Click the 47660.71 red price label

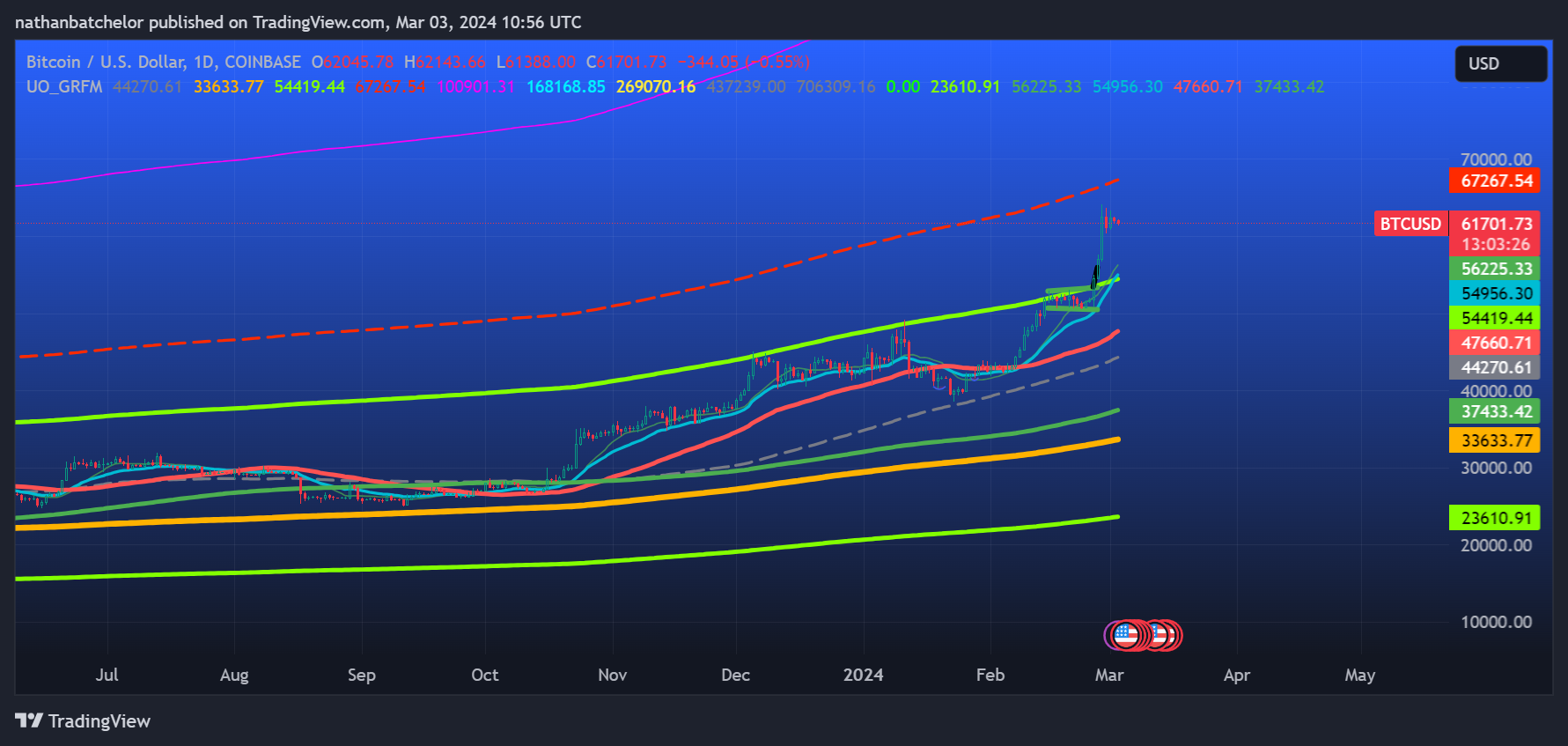pos(1496,343)
